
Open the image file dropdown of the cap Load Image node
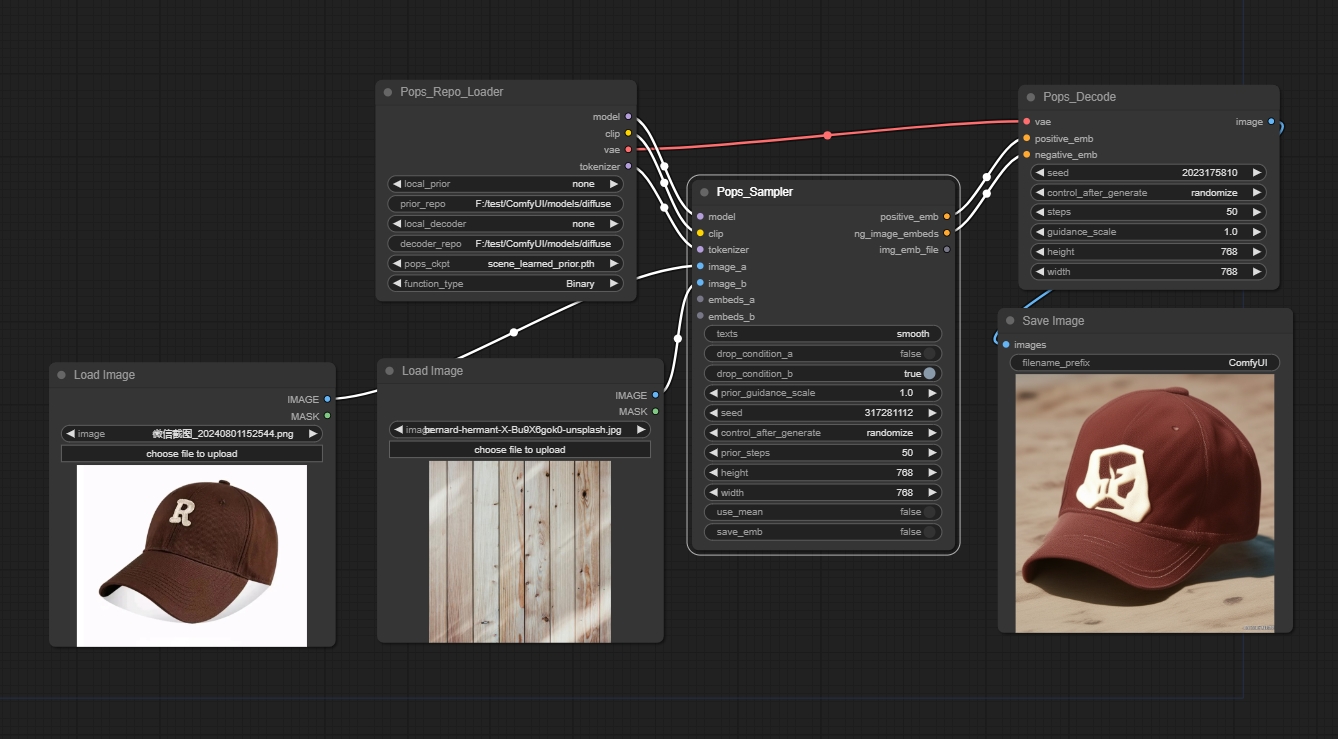(192, 434)
